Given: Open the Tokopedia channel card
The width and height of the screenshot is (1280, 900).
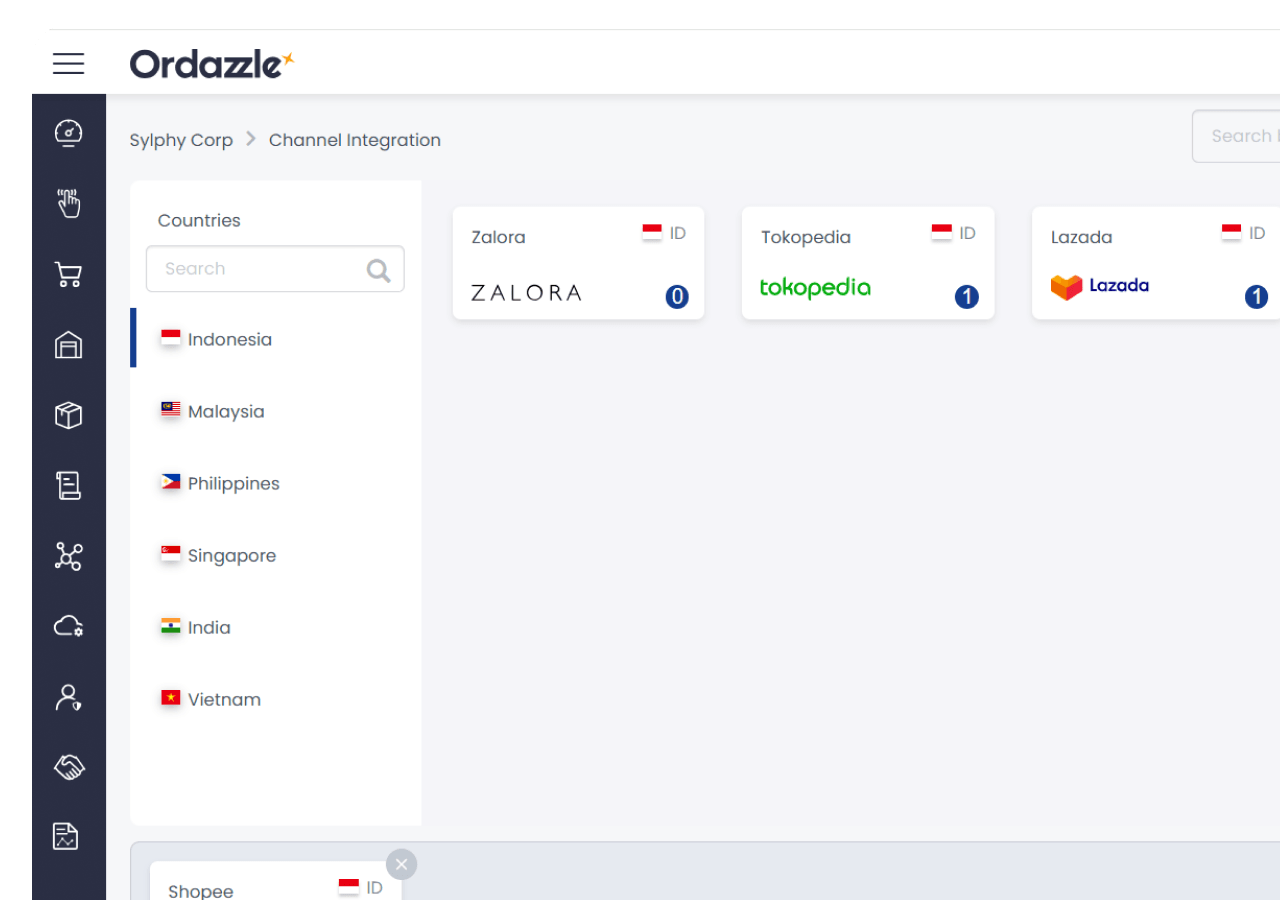Looking at the screenshot, I should click(x=867, y=264).
